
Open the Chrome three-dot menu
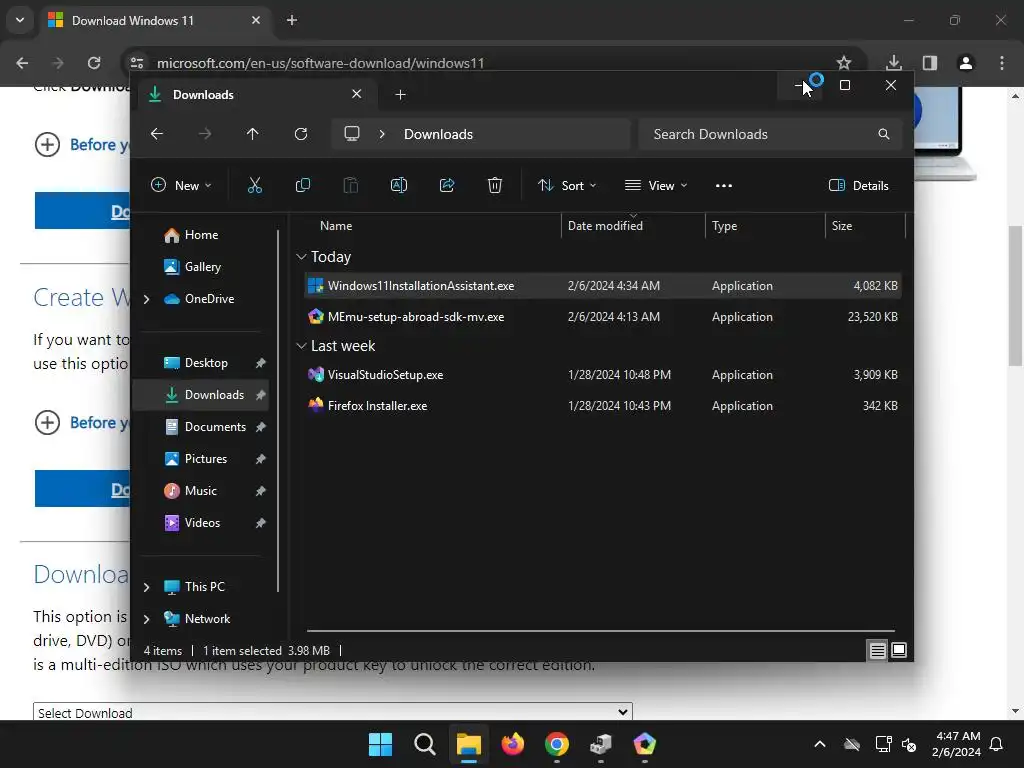coord(1002,63)
